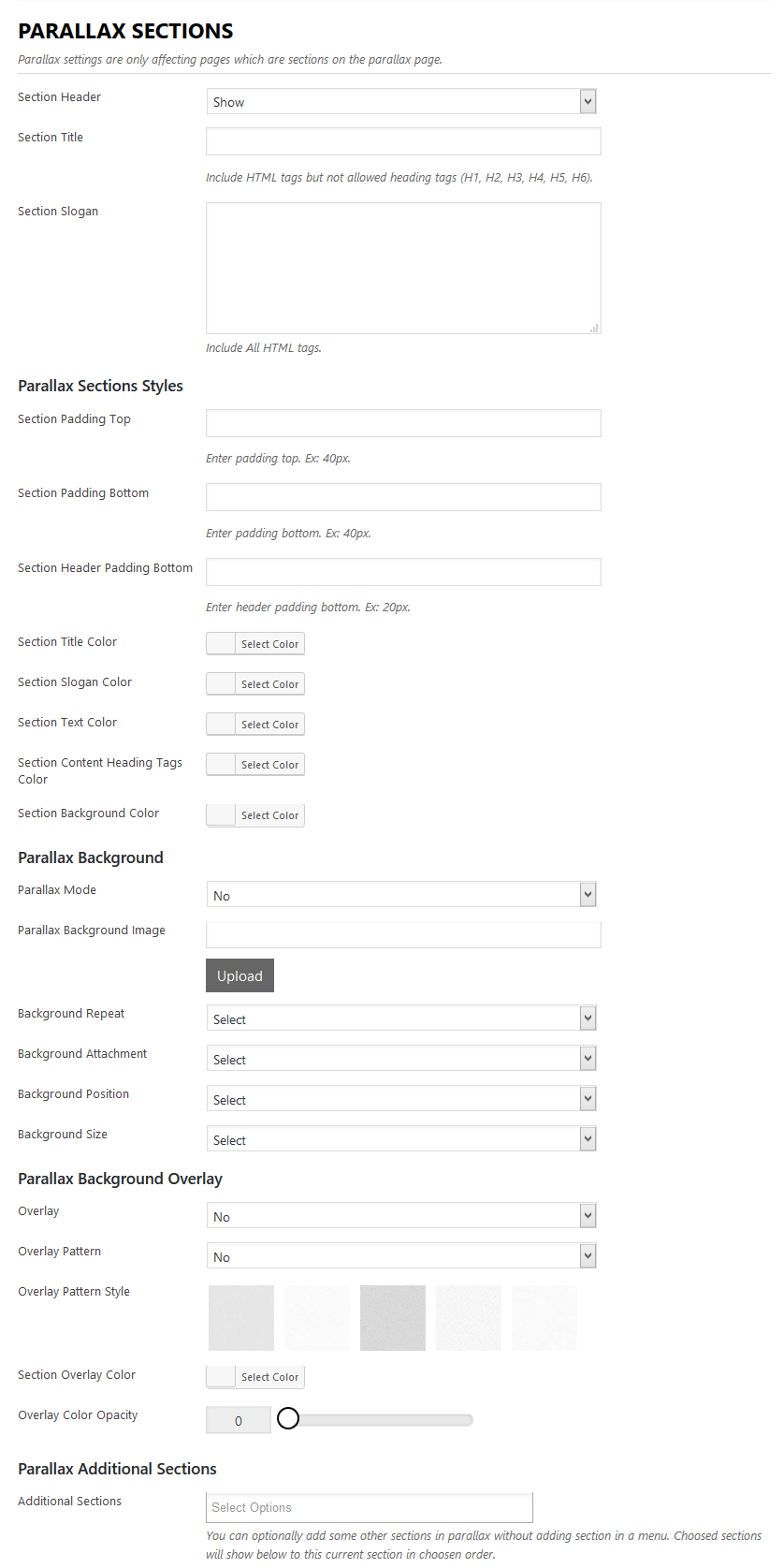Focus the Section Padding Top field
The width and height of the screenshot is (784, 1568).
403,423
